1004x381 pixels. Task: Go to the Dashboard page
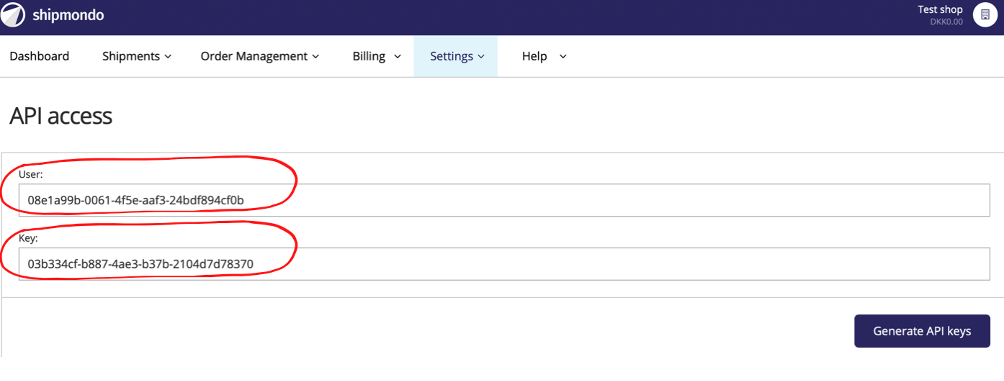[40, 56]
